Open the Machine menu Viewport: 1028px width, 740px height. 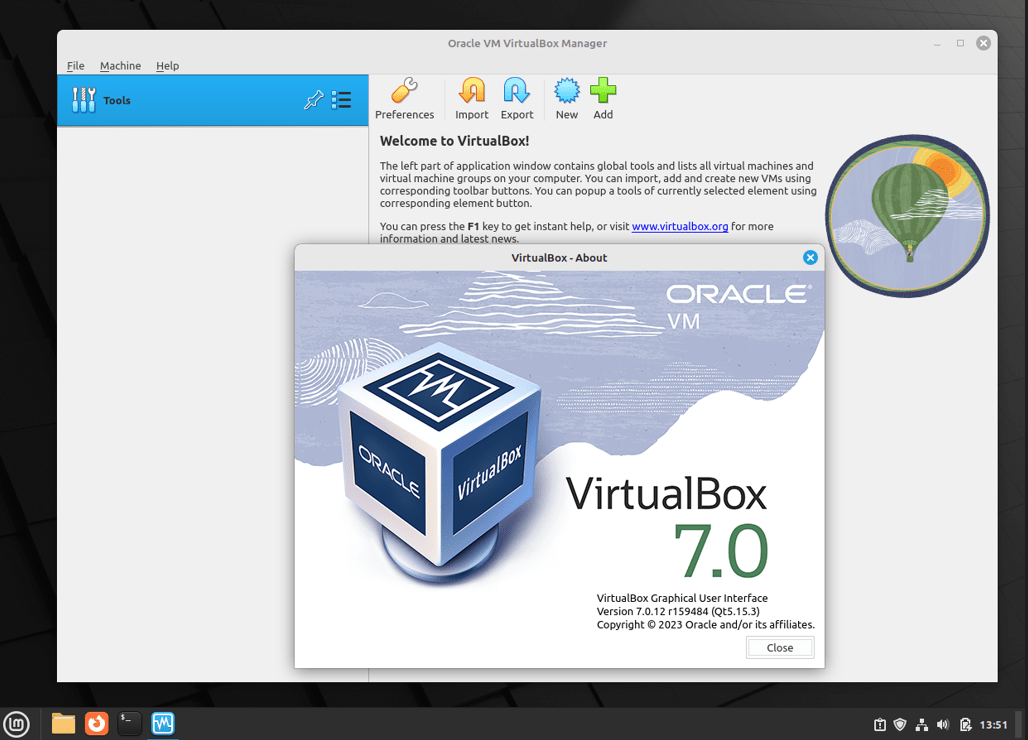pyautogui.click(x=120, y=66)
